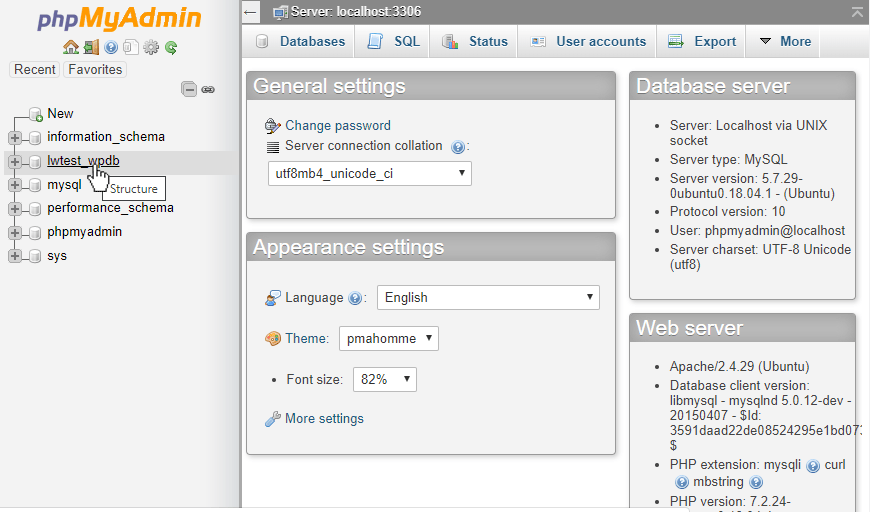Select mysql database name
The height and width of the screenshot is (512, 870).
(64, 185)
